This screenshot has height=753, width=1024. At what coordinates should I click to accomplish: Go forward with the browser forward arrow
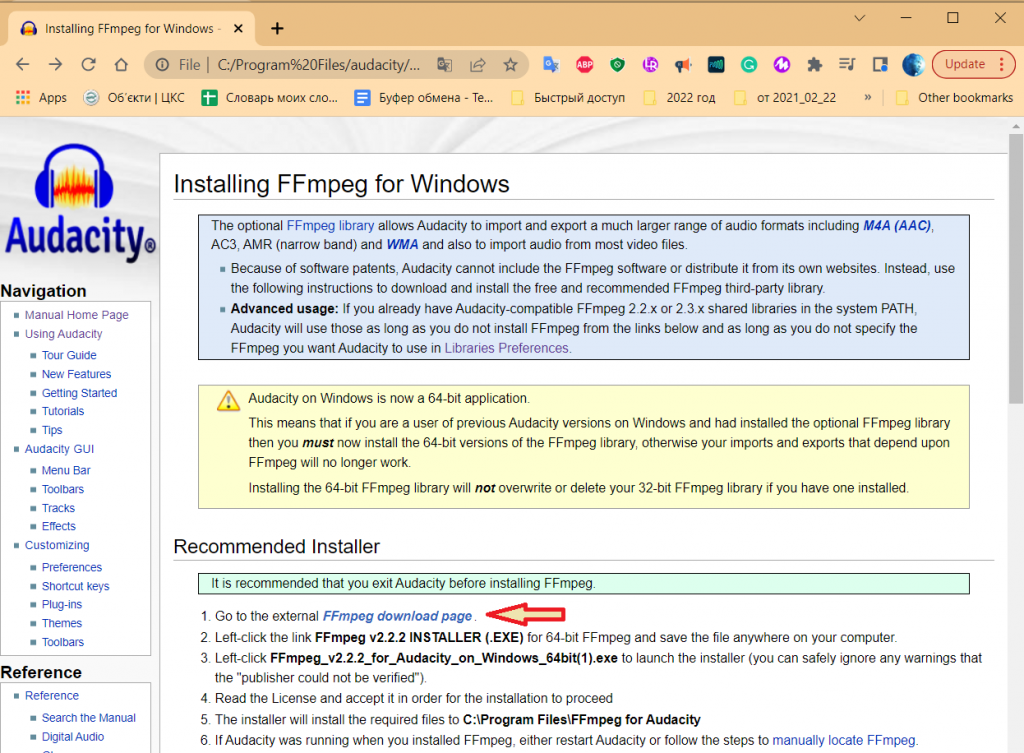click(x=56, y=65)
